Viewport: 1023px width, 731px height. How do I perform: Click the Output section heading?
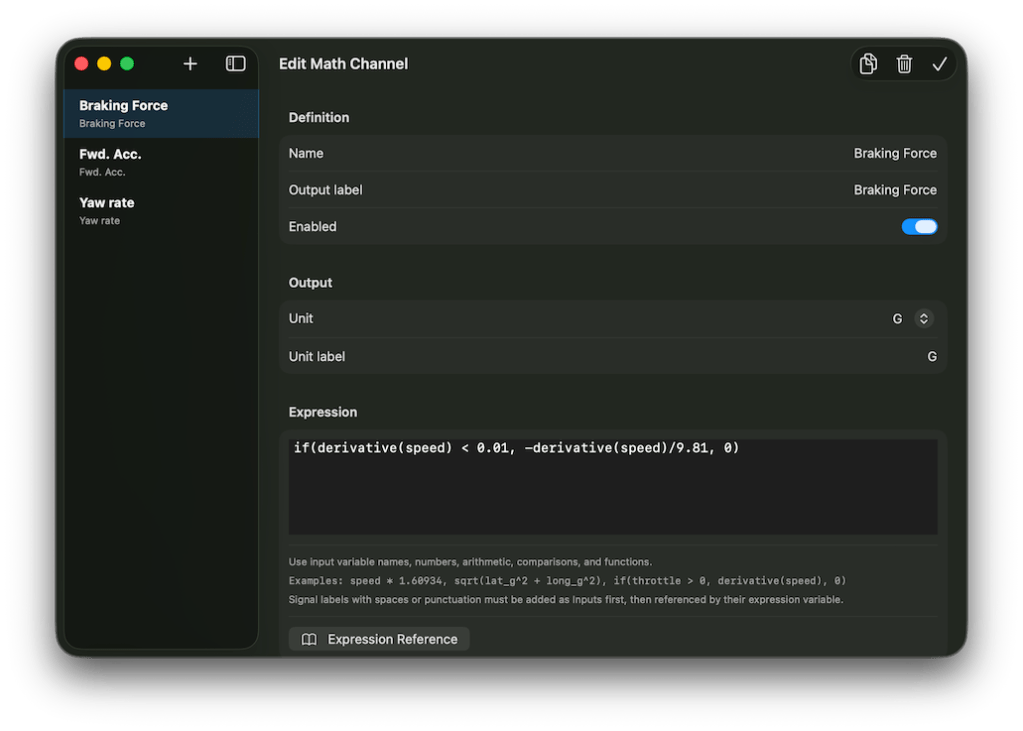click(311, 283)
